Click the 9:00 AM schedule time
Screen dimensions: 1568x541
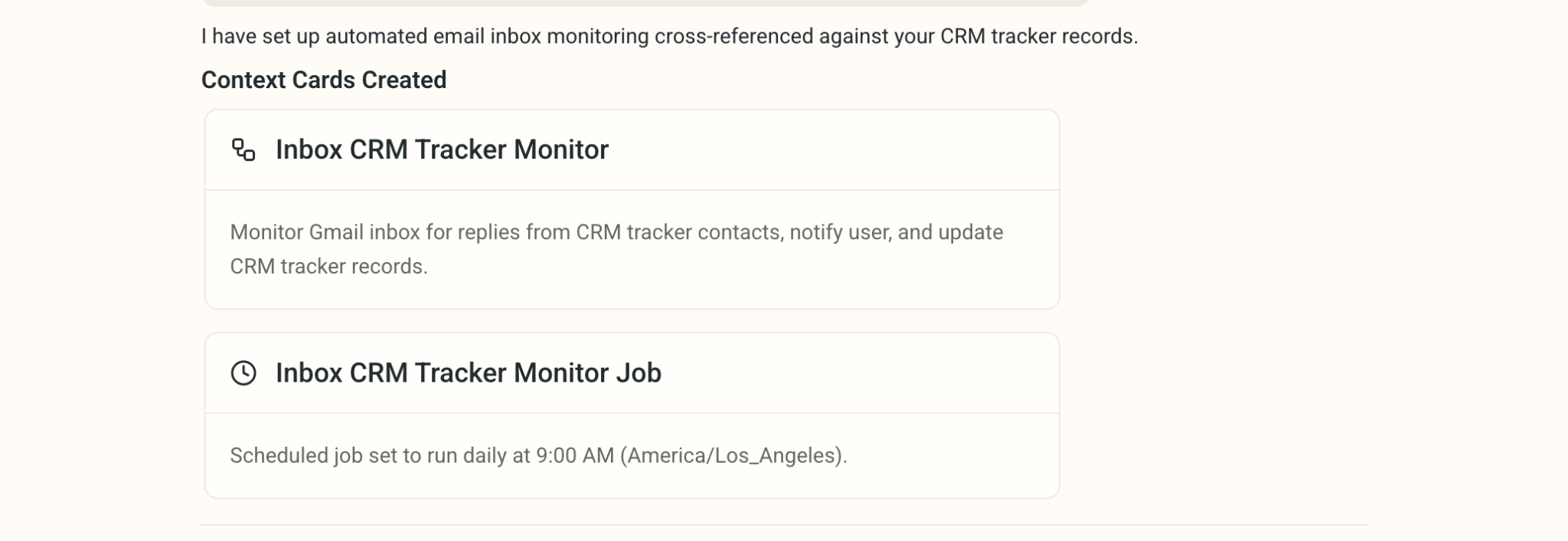575,456
